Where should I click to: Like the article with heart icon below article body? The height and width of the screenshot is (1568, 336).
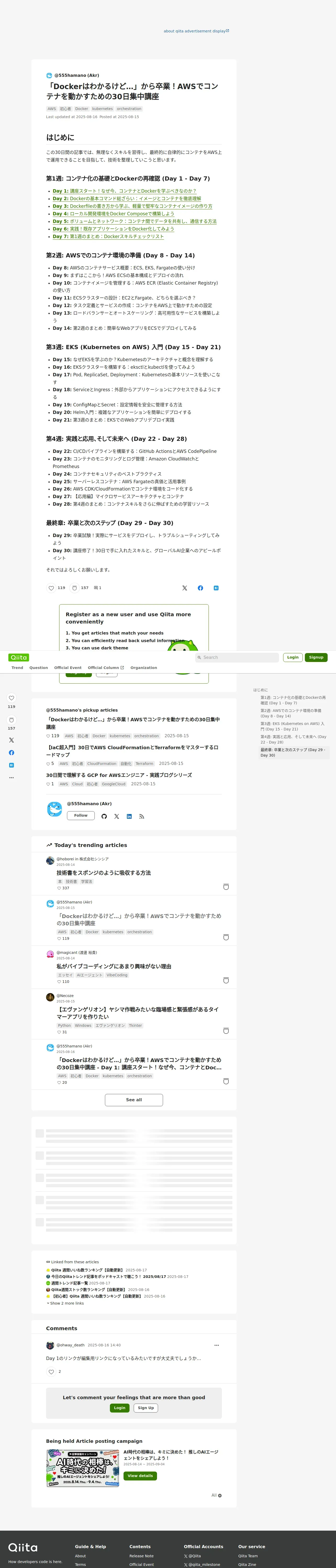pos(51,588)
